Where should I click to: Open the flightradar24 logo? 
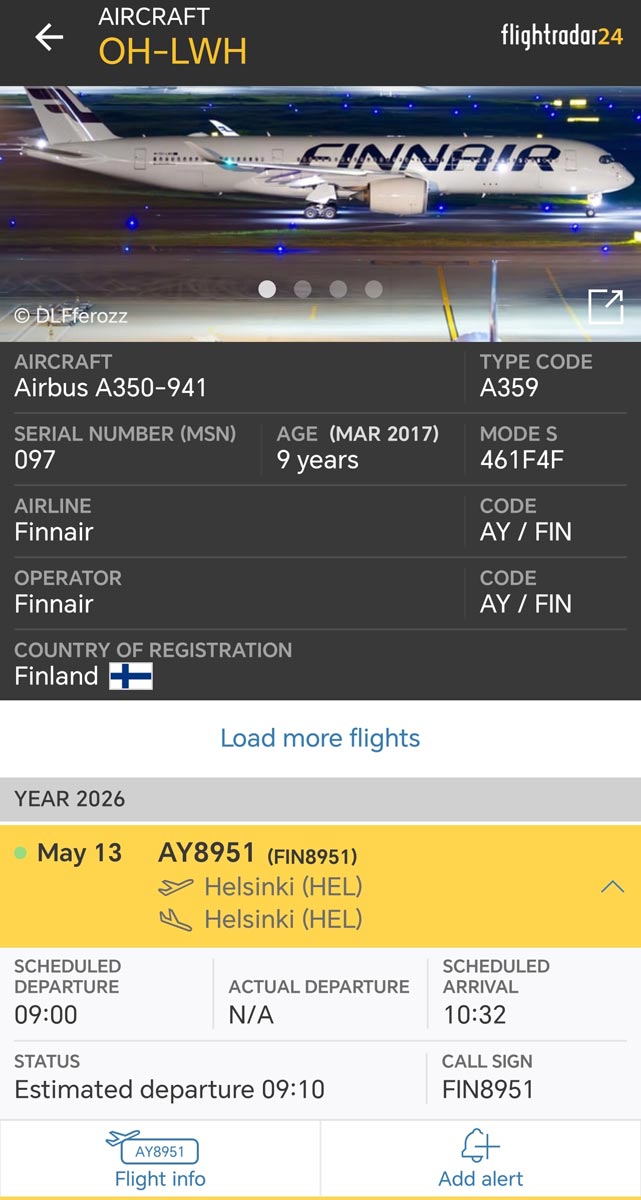[561, 36]
